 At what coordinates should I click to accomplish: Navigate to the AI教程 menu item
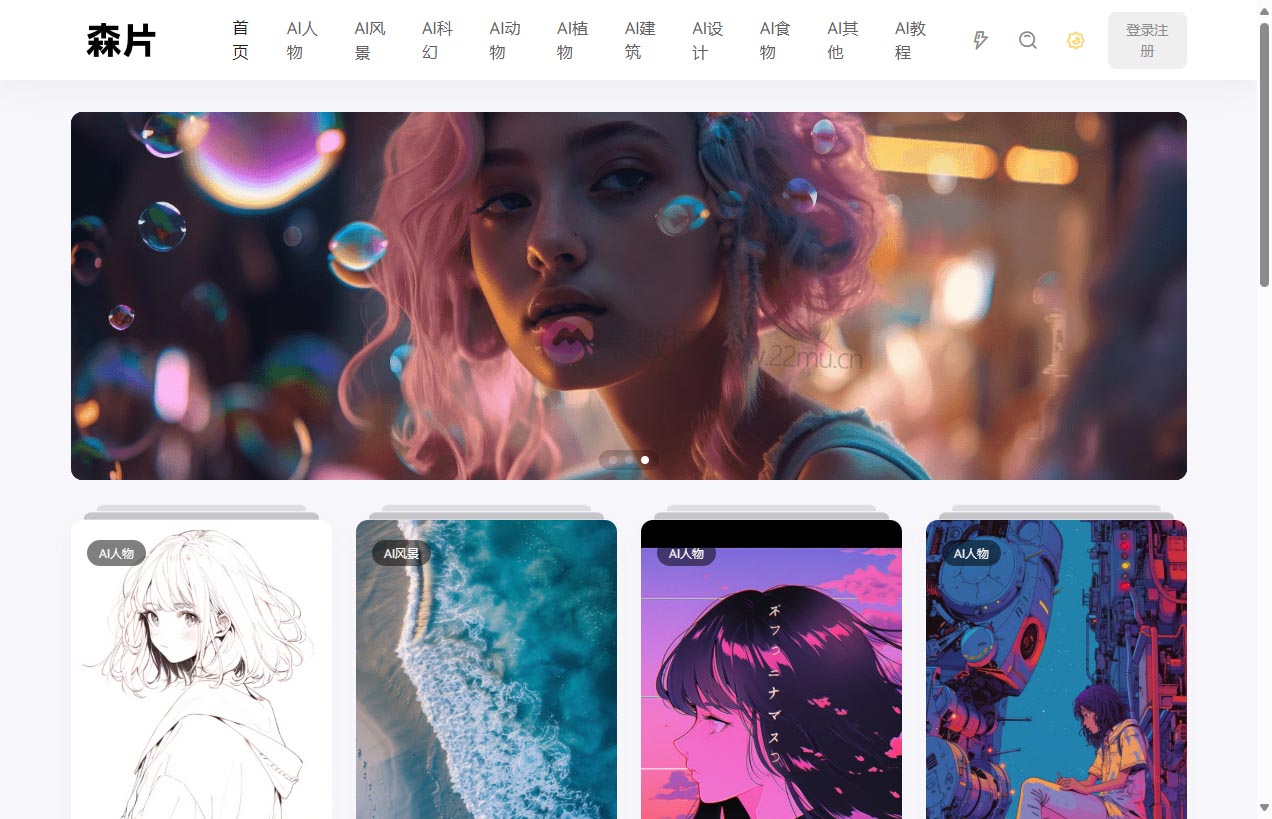[x=910, y=40]
